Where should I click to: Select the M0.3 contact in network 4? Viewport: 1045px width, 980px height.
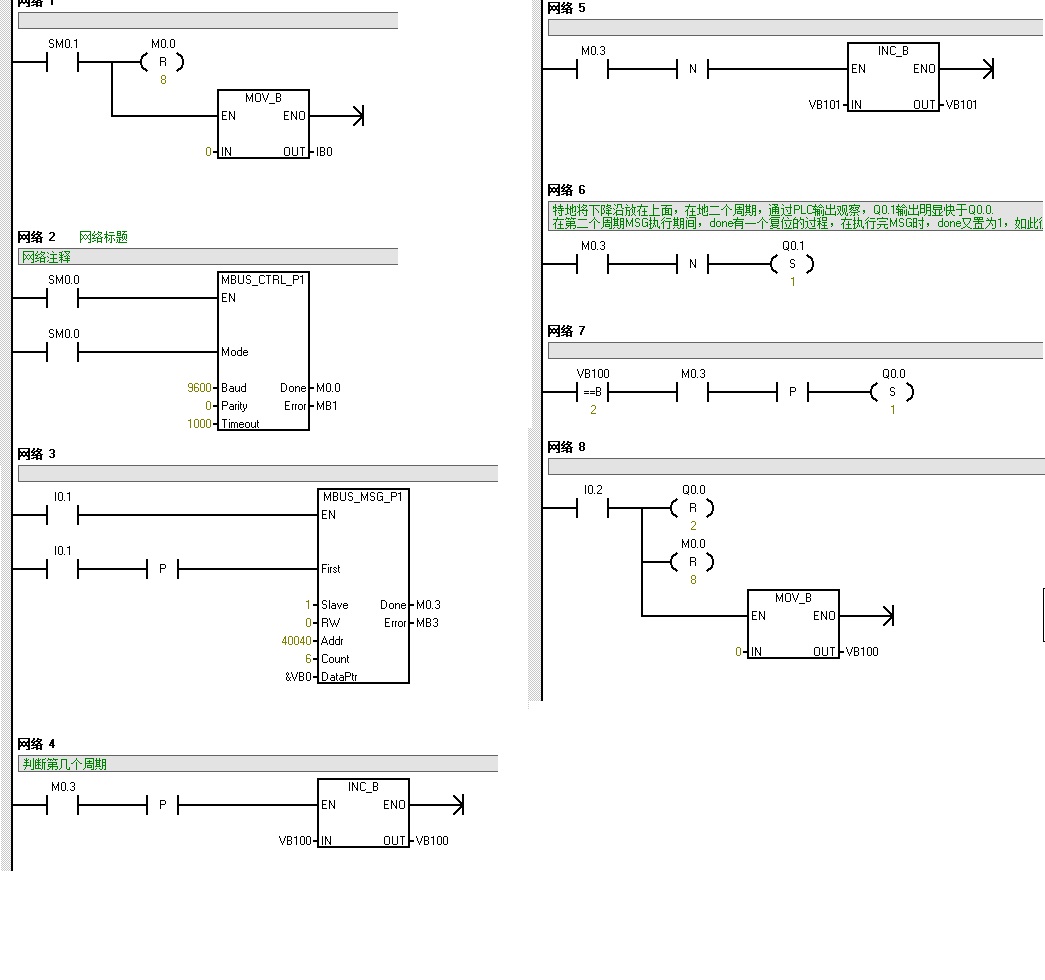[x=63, y=805]
